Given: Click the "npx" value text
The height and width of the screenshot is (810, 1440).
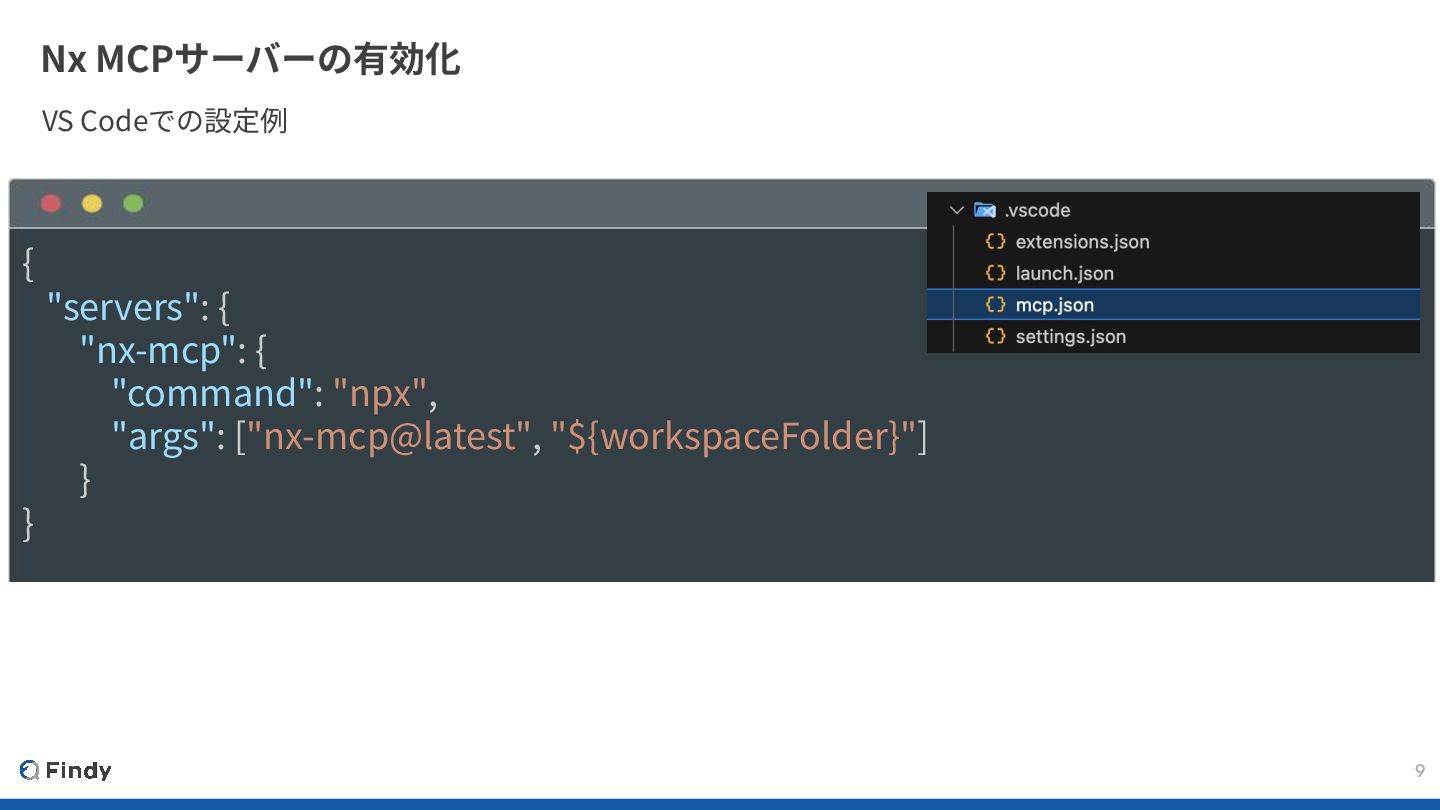Looking at the screenshot, I should pos(381,394).
